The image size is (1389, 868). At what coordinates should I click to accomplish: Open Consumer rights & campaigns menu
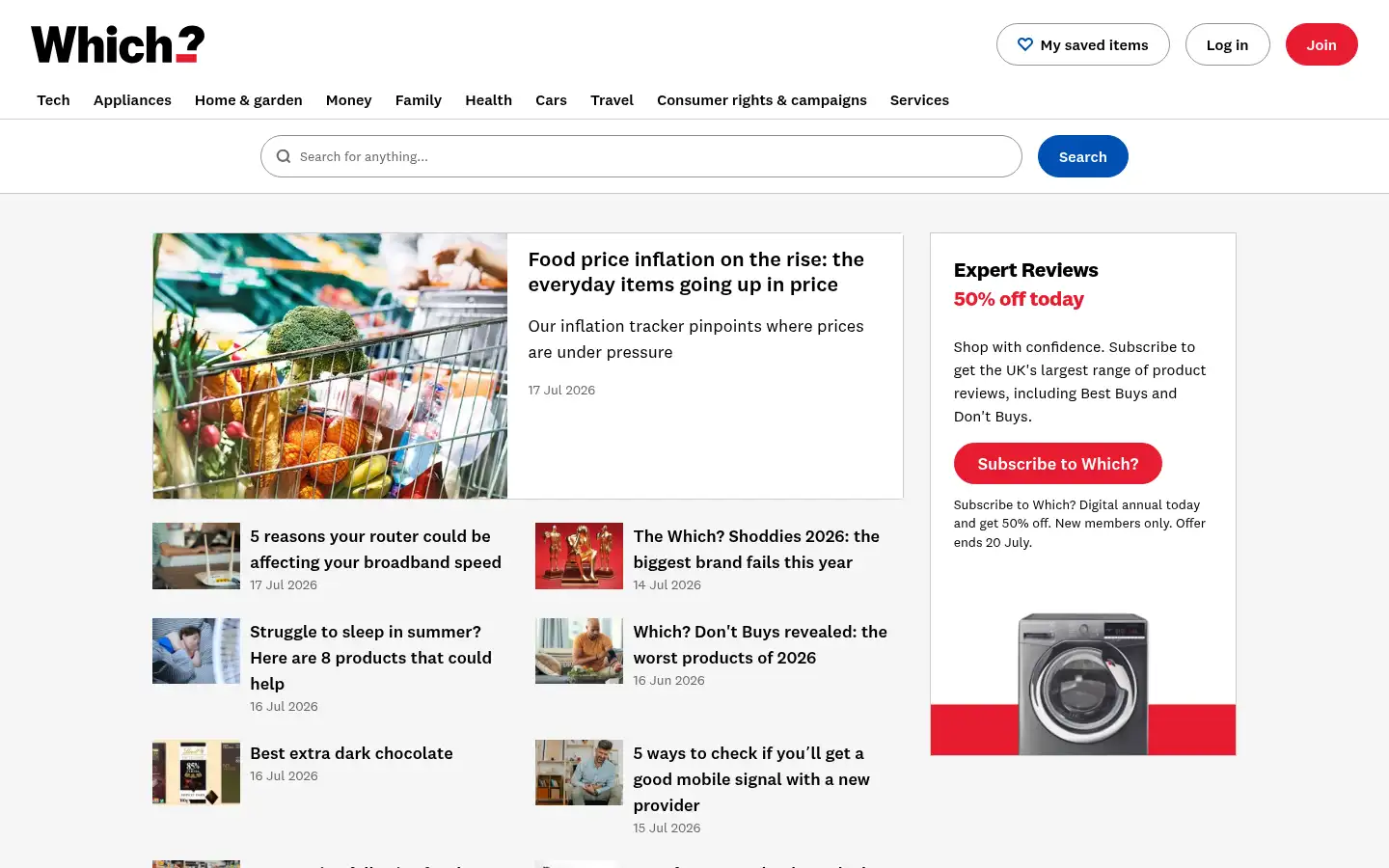point(762,100)
